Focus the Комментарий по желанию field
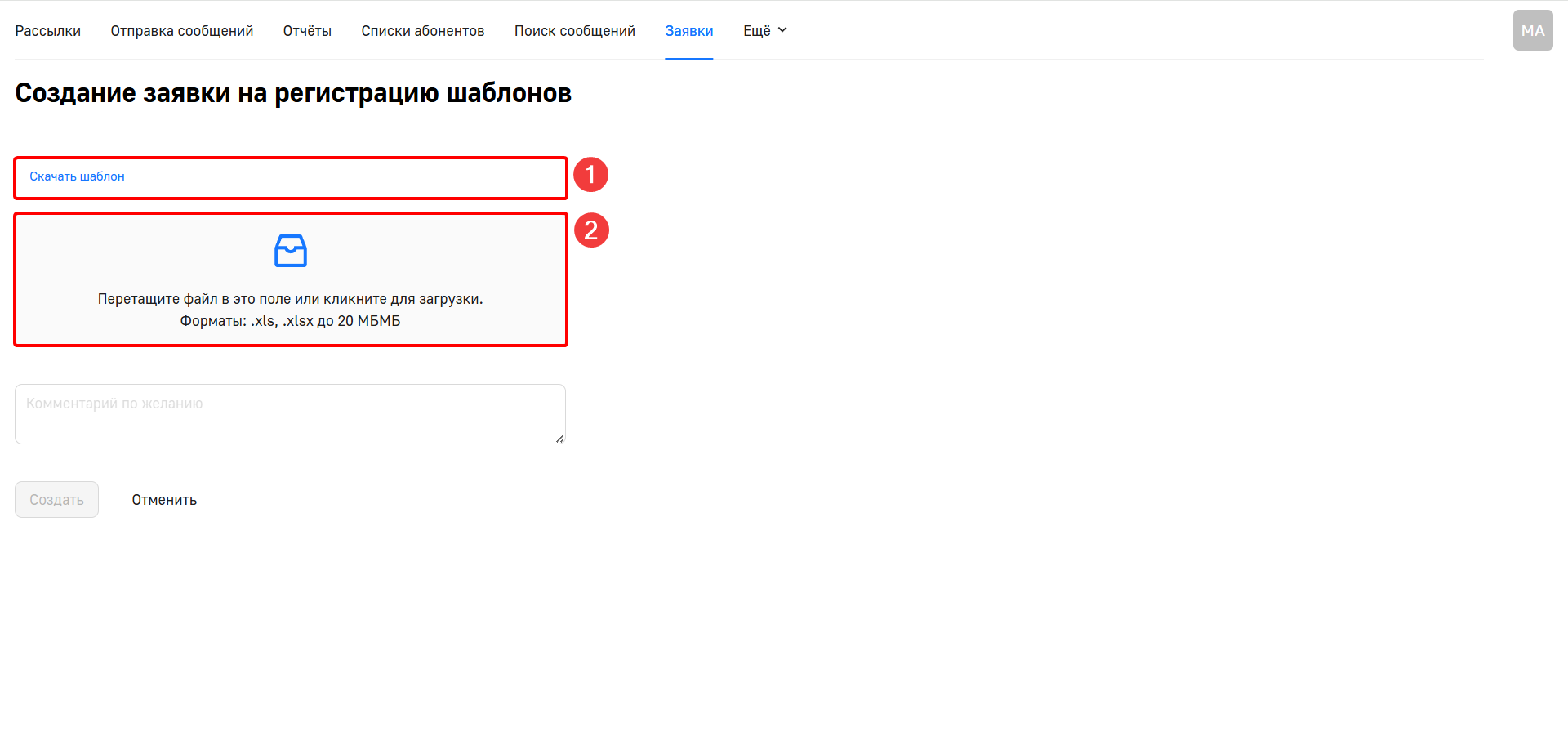This screenshot has height=745, width=1568. coord(290,414)
